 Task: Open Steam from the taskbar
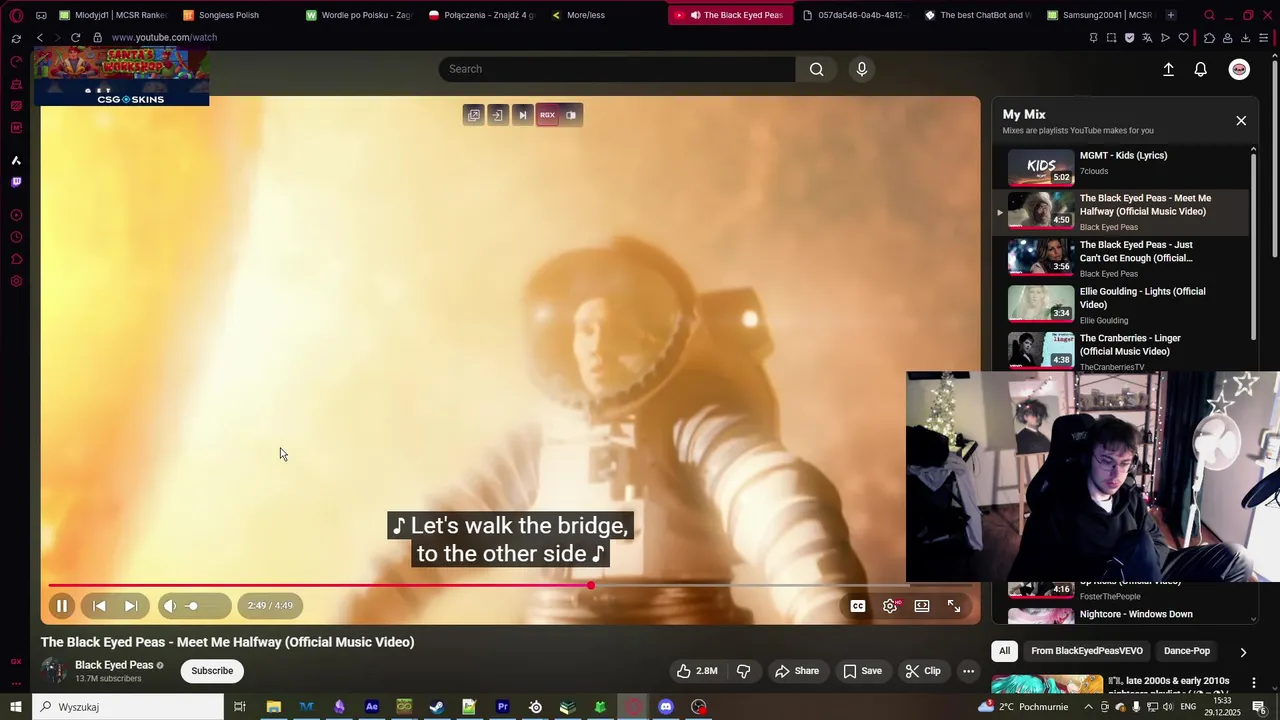click(437, 707)
